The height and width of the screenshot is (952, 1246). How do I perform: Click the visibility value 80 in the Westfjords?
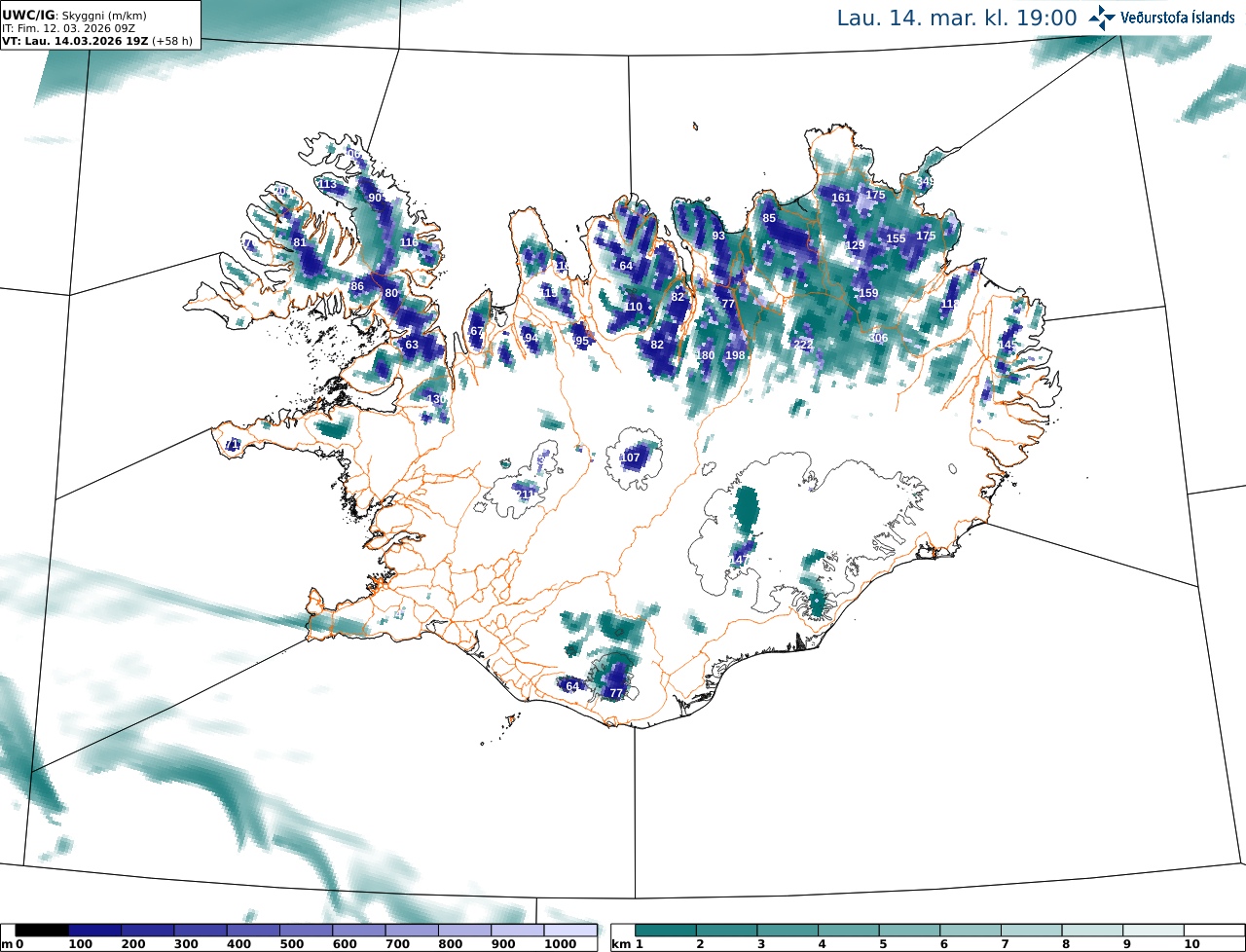391,293
